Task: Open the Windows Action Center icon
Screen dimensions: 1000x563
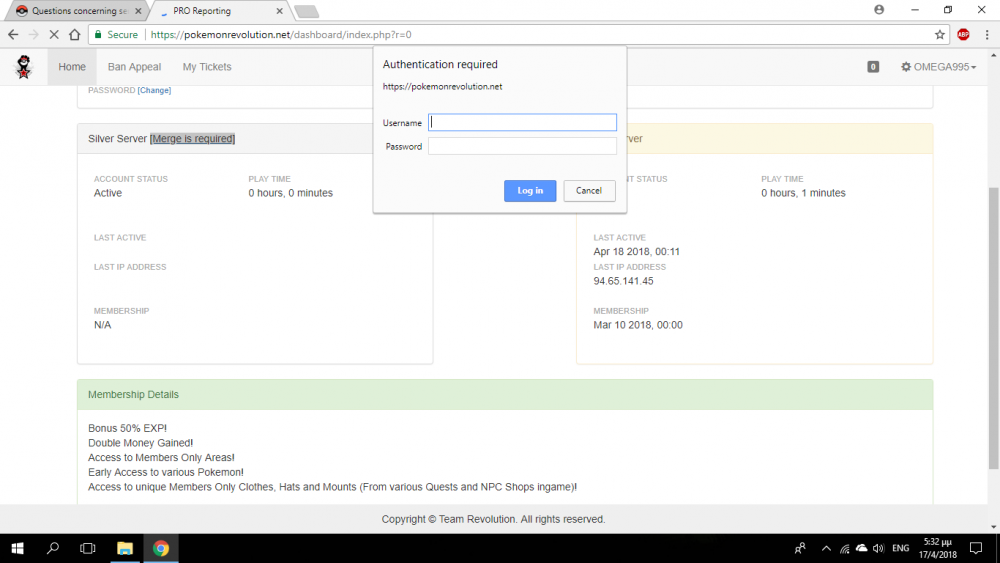Action: coord(976,548)
